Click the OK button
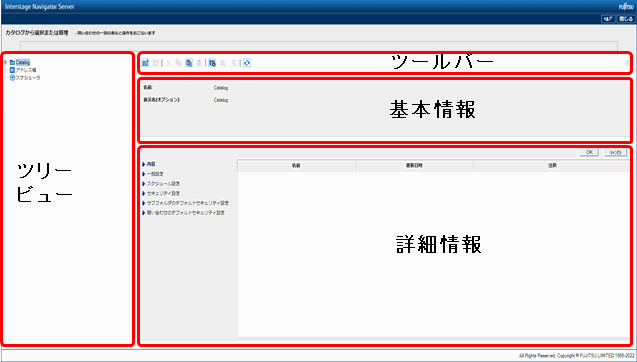Image resolution: width=637 pixels, height=362 pixels. pyautogui.click(x=589, y=152)
